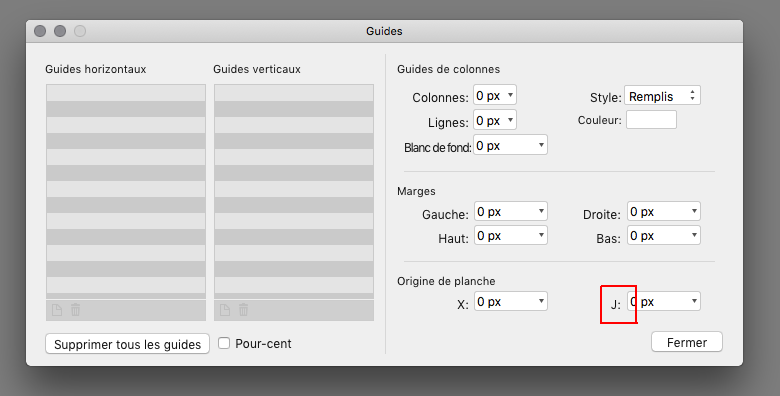Expand the Blanc de fond dropdown
Image resolution: width=780 pixels, height=396 pixels.
pyautogui.click(x=541, y=145)
